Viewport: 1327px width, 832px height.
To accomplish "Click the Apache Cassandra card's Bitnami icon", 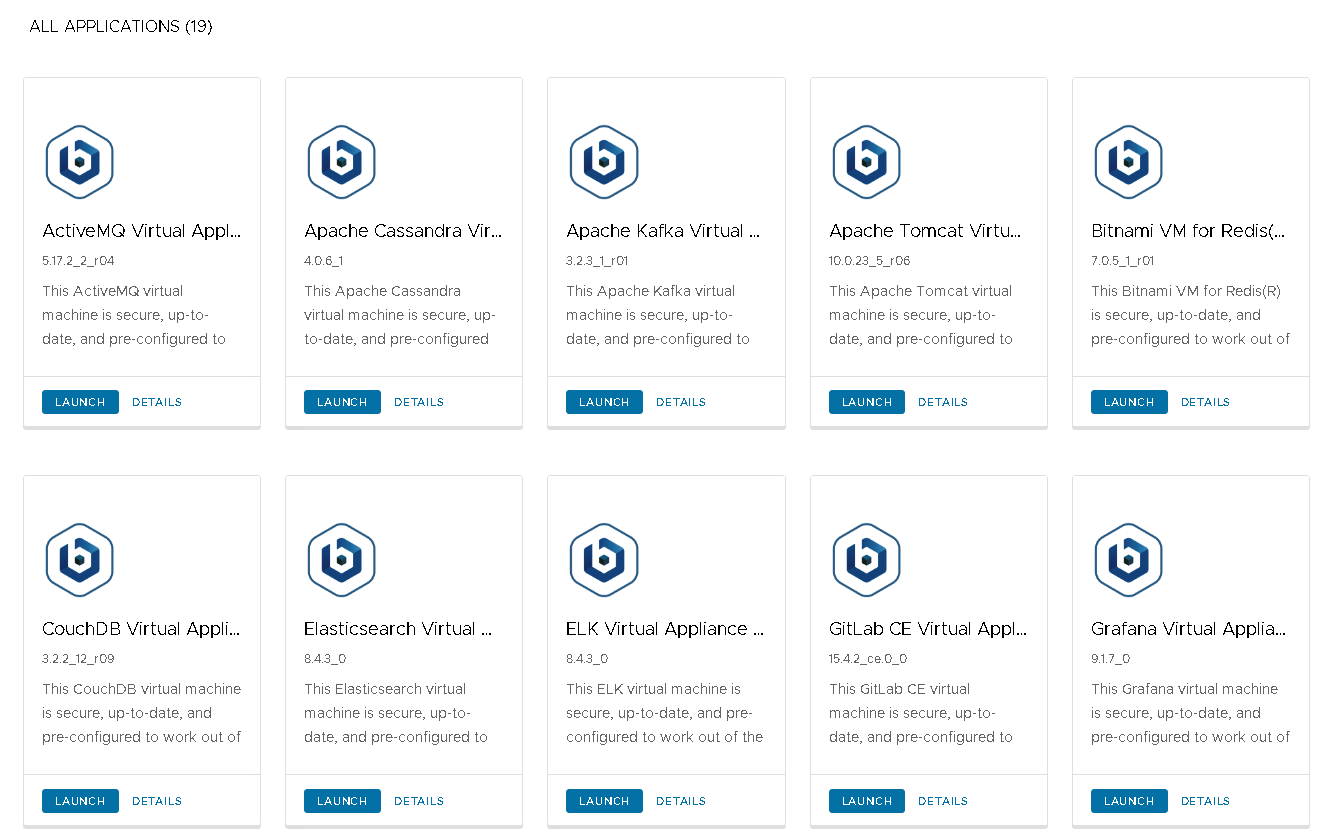I will (x=341, y=162).
